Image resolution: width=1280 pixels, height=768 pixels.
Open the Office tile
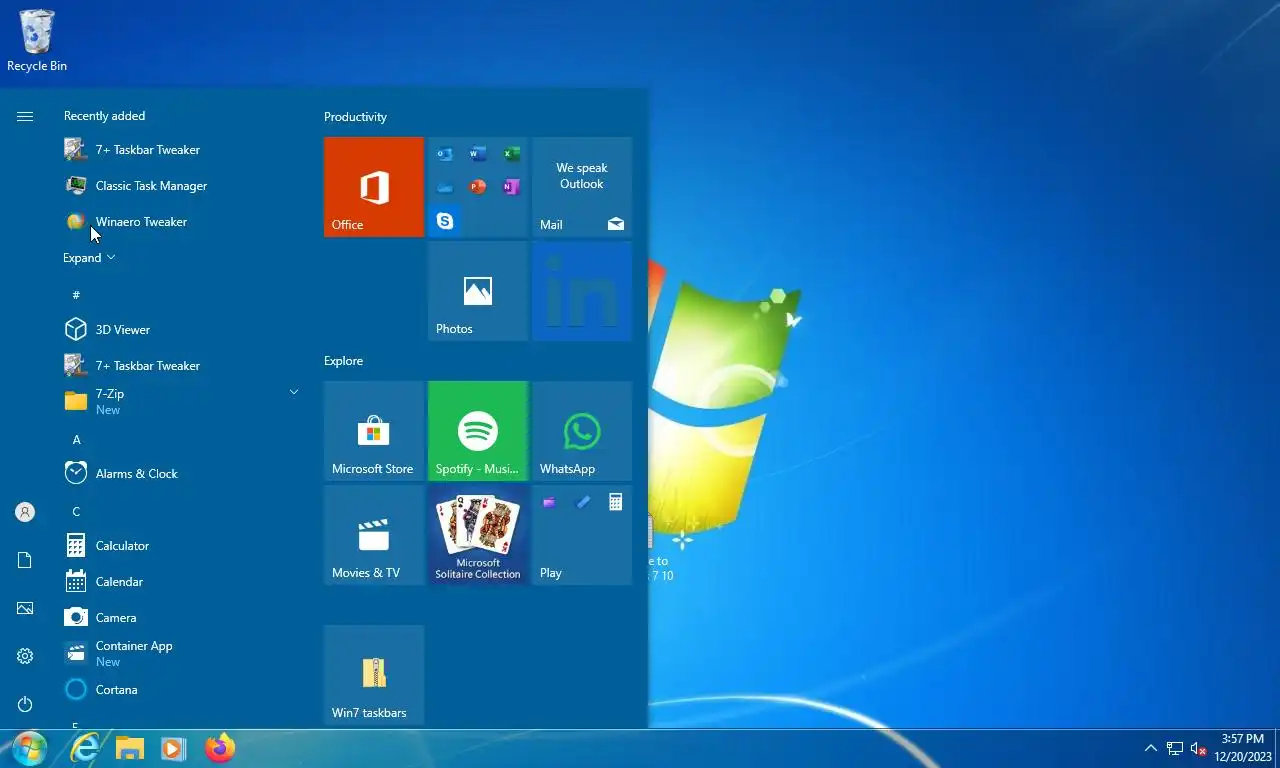[x=374, y=187]
